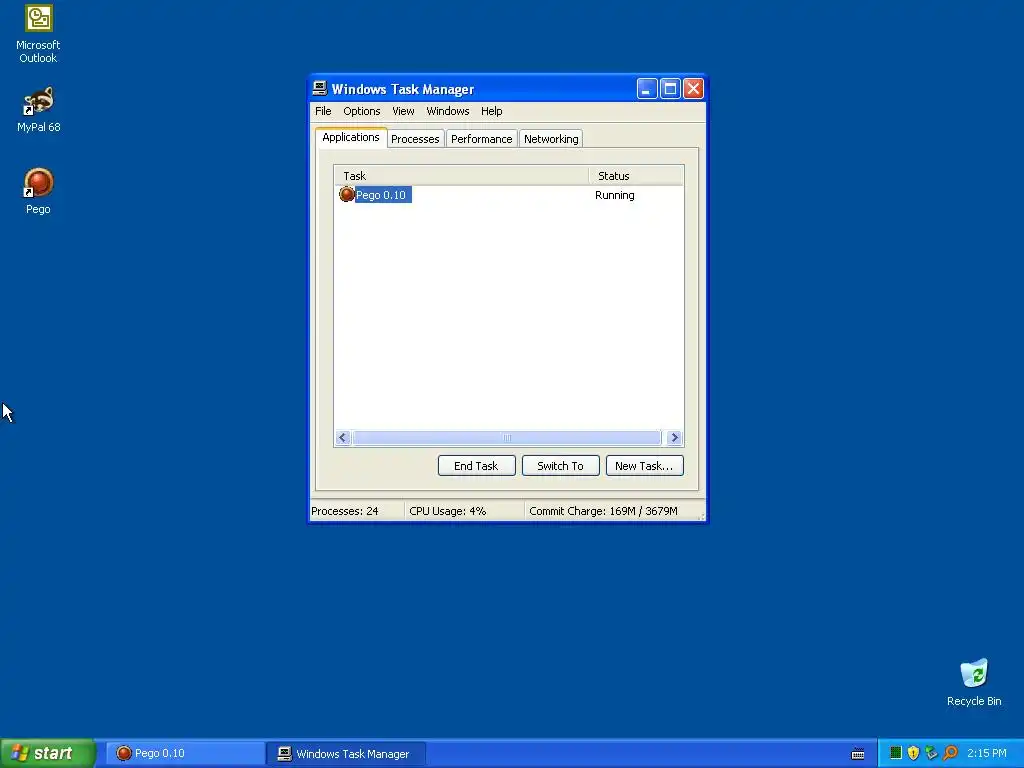Open the File menu
Viewport: 1024px width, 768px height.
323,111
